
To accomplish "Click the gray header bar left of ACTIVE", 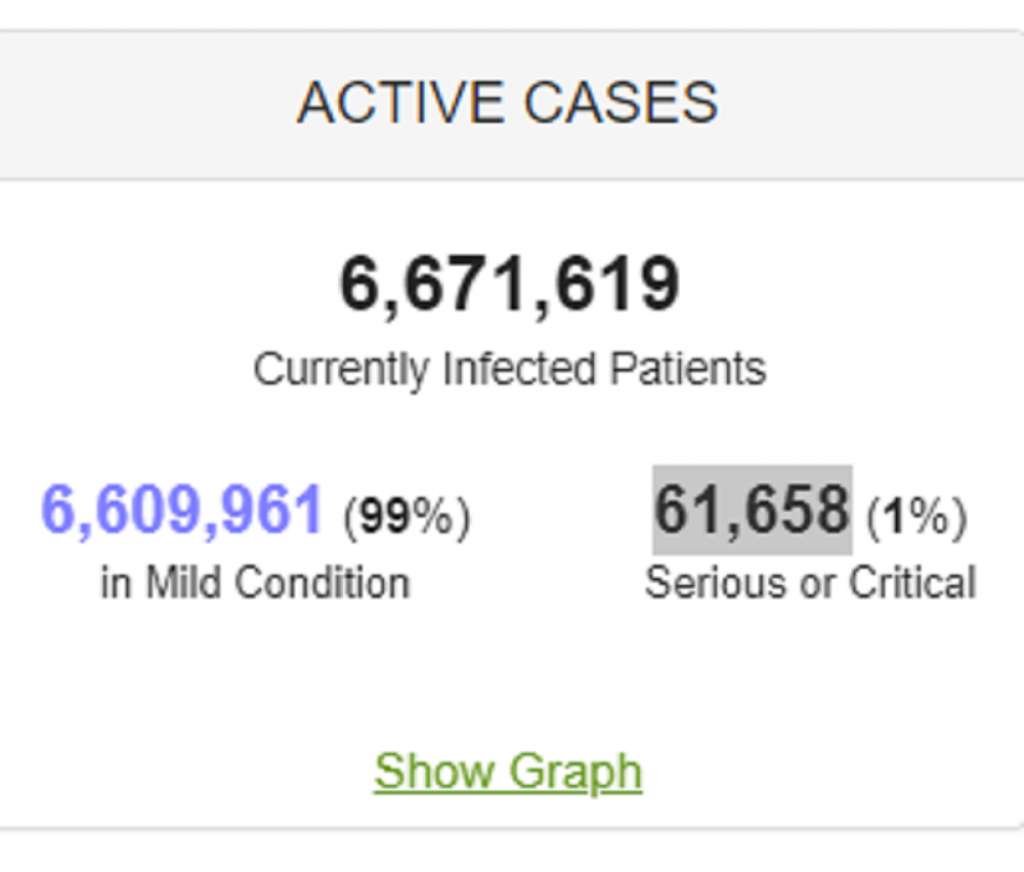I will (x=140, y=105).
